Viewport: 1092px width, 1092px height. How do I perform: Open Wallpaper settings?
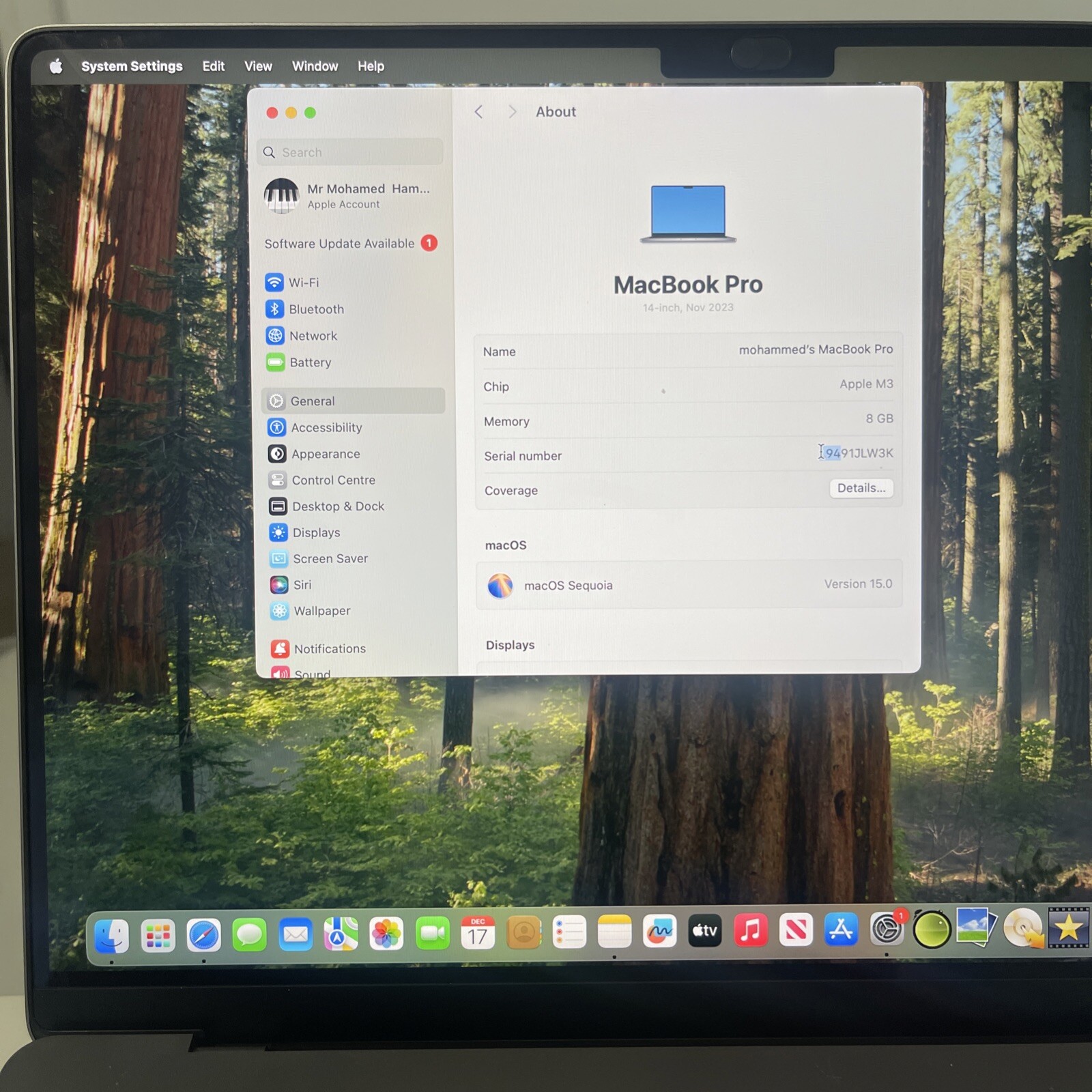[x=311, y=611]
